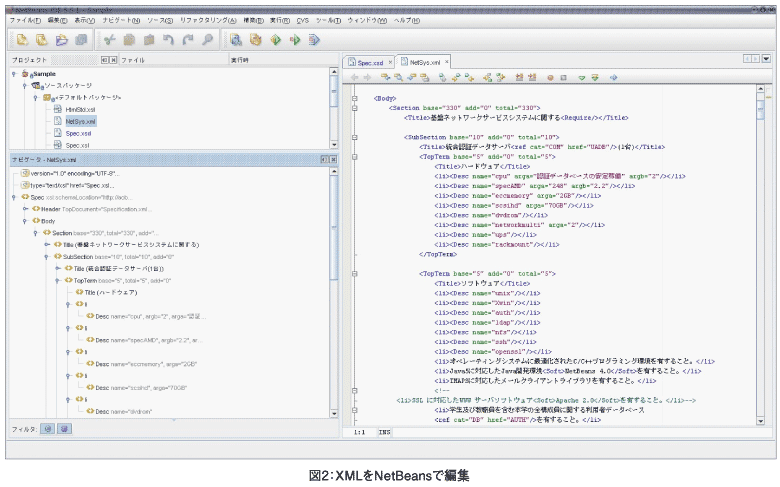This screenshot has width=780, height=487.
Task: Click the Clean and Build Project icon
Action: [256, 39]
